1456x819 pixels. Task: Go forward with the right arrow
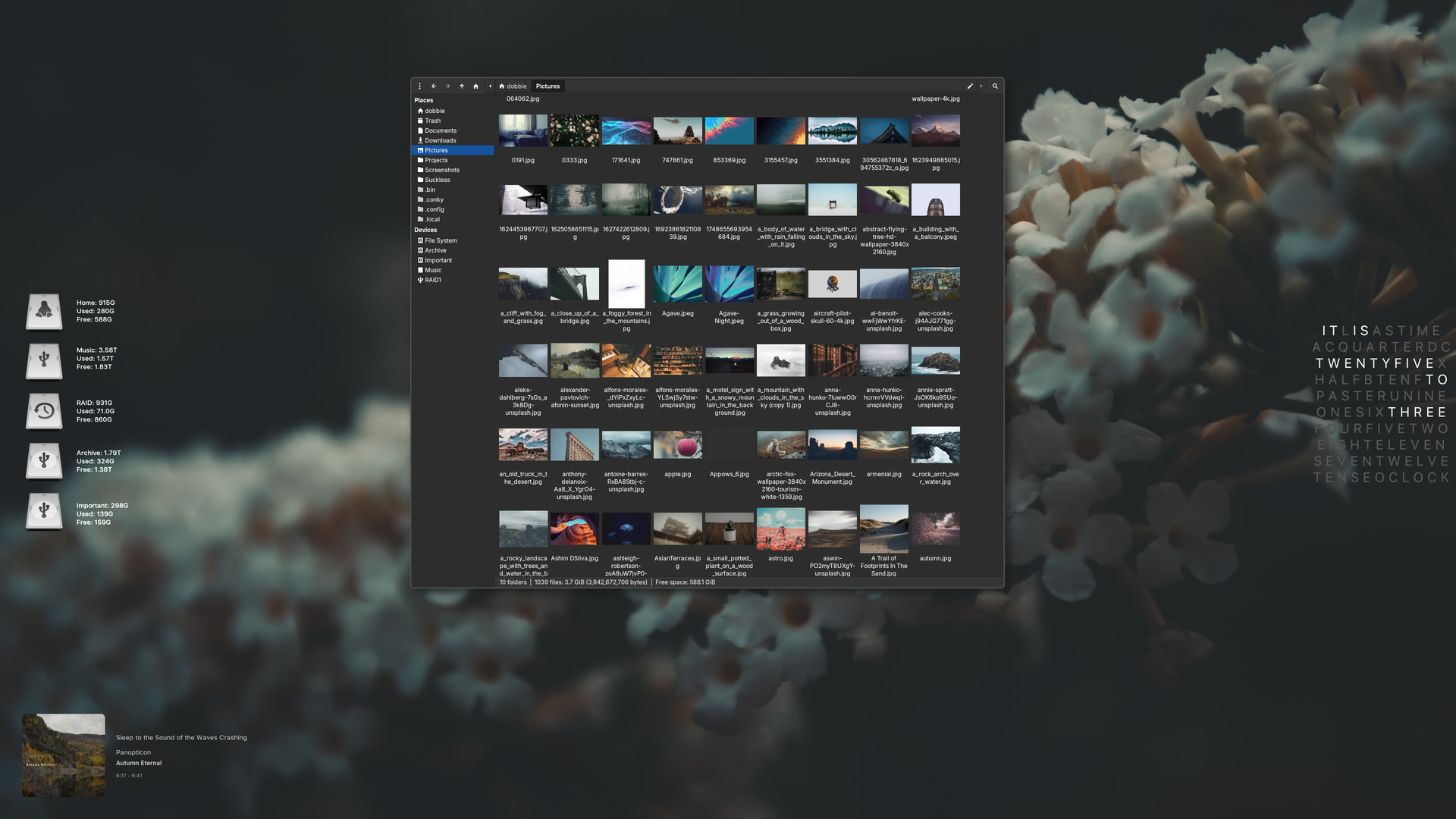(447, 86)
